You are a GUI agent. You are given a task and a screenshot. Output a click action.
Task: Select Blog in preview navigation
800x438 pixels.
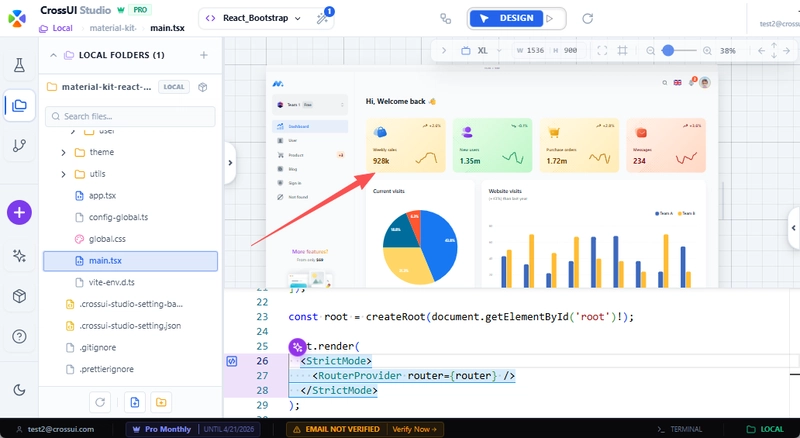click(310, 169)
